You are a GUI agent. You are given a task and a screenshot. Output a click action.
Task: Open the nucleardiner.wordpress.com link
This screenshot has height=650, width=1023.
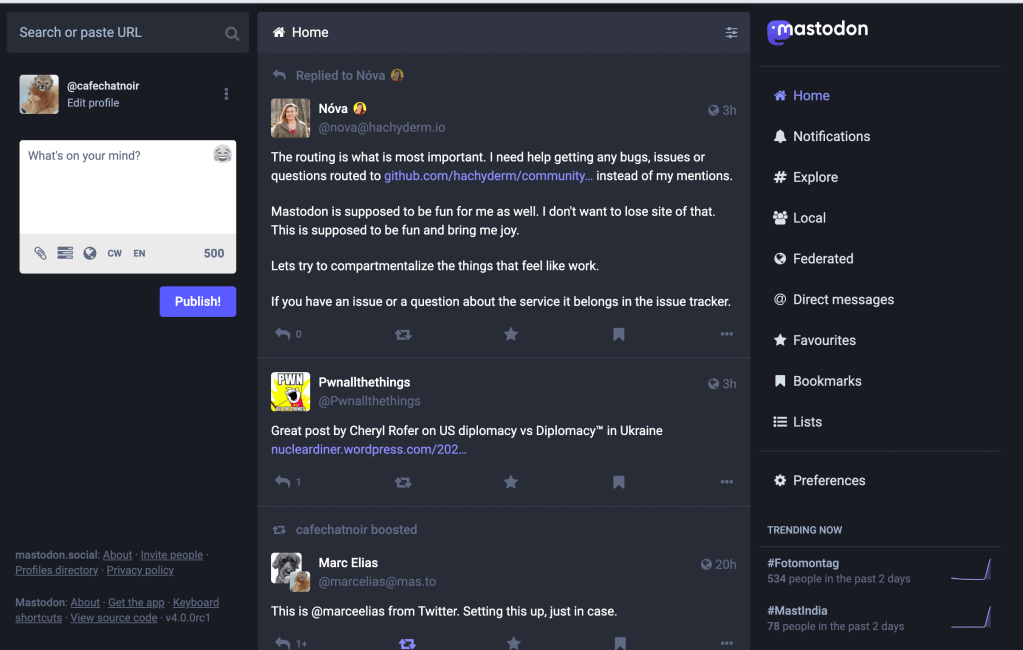point(368,449)
